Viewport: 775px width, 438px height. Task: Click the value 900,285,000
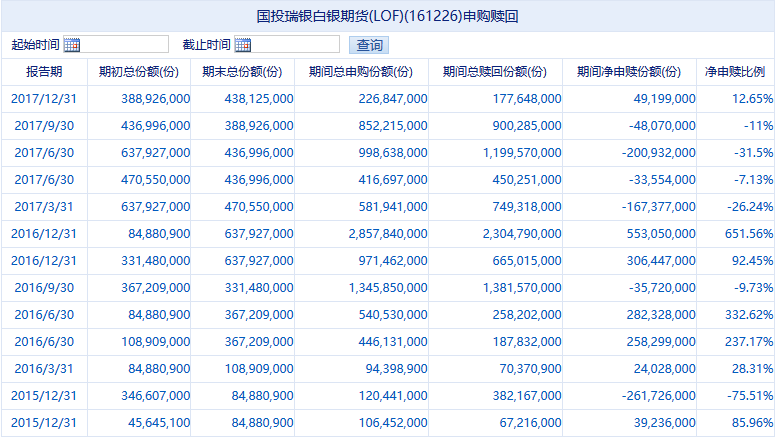click(x=527, y=126)
